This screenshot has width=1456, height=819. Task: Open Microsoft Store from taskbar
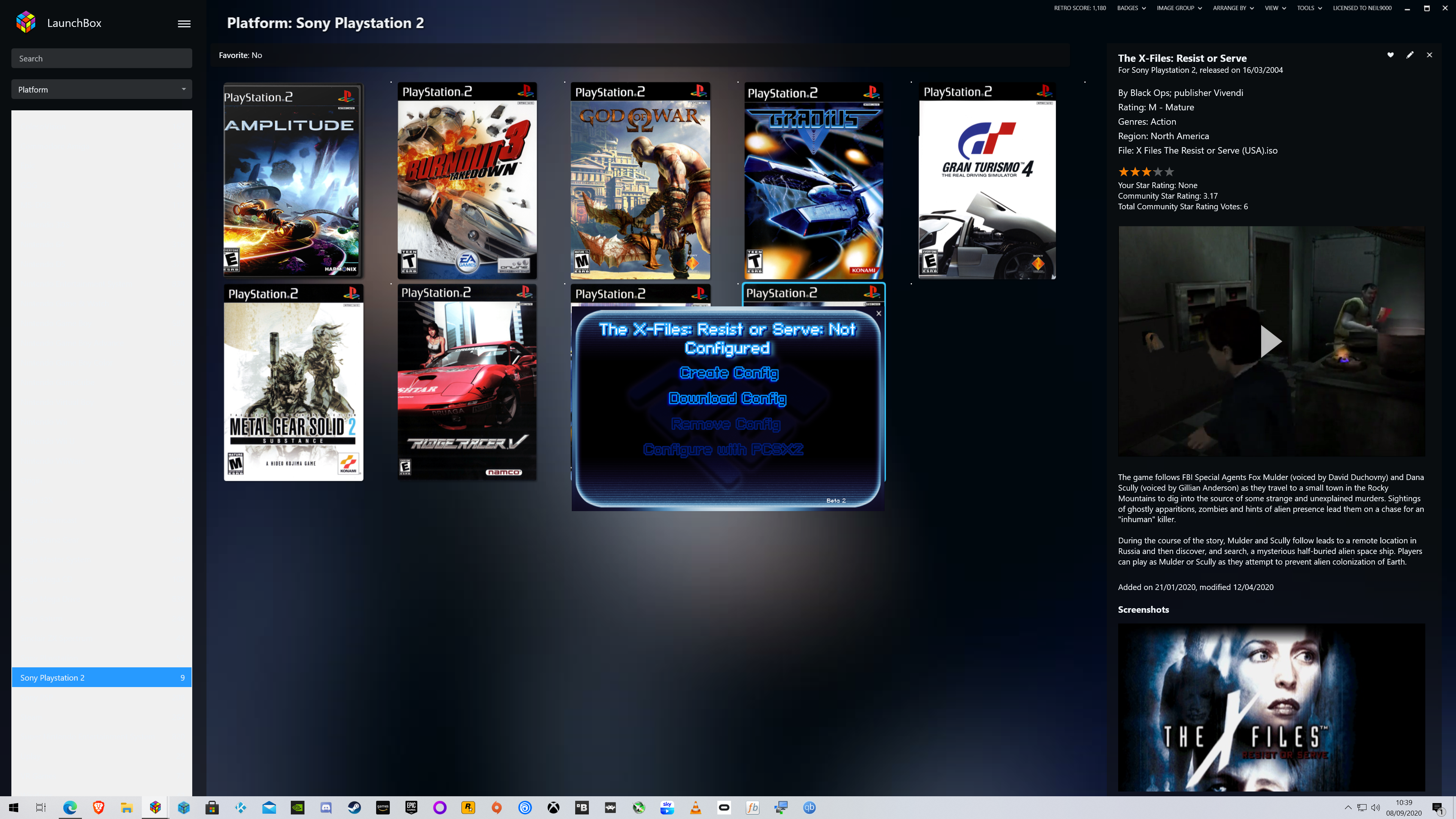click(212, 807)
